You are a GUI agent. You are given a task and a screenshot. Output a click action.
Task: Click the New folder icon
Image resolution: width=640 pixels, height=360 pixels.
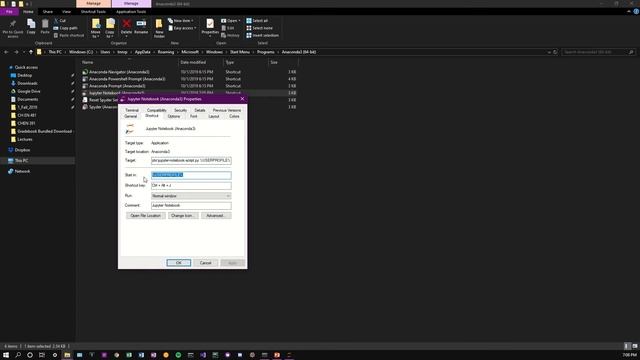coord(159,28)
